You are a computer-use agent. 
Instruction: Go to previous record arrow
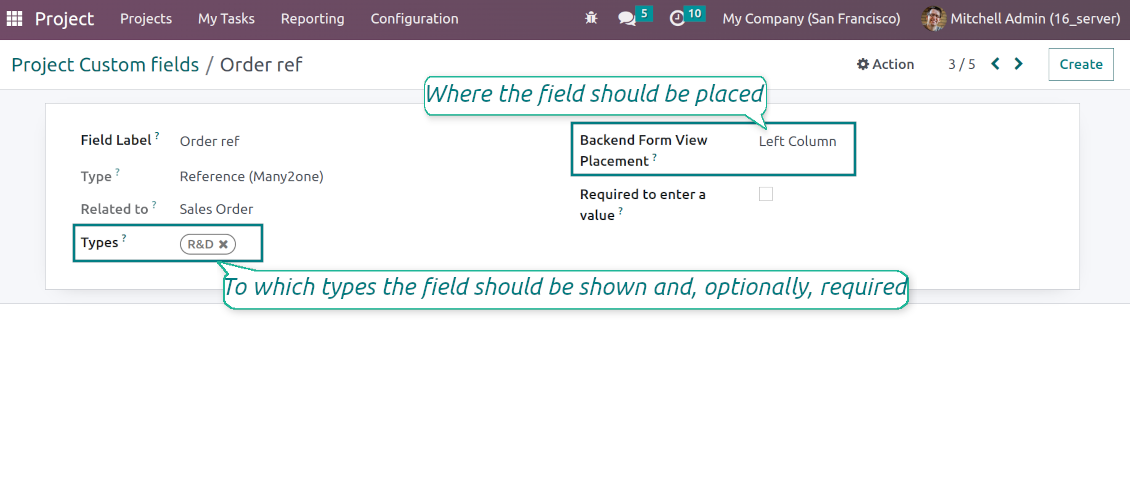coord(995,64)
